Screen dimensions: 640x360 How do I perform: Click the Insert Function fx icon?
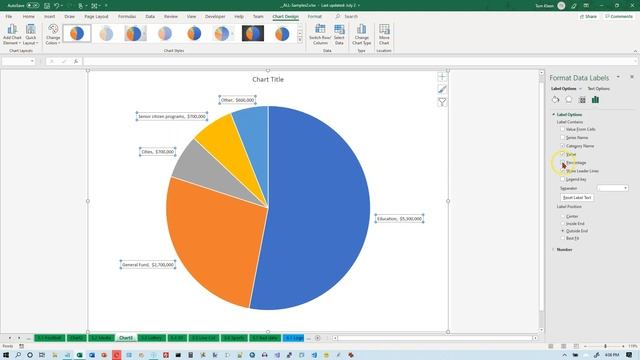click(x=76, y=61)
